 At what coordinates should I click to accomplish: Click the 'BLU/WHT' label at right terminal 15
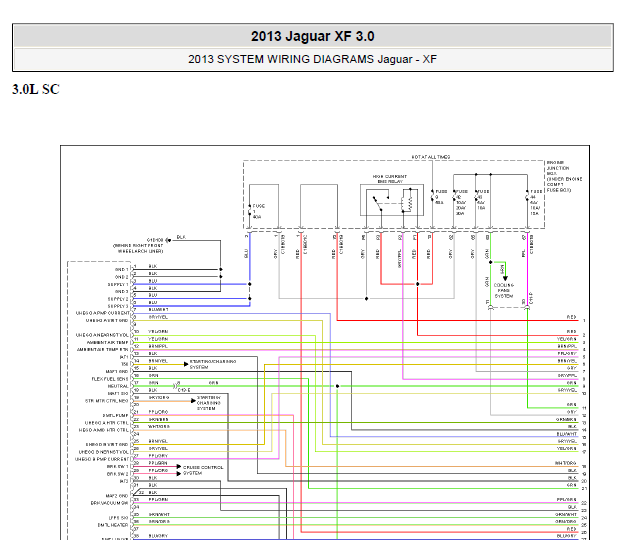(x=566, y=434)
